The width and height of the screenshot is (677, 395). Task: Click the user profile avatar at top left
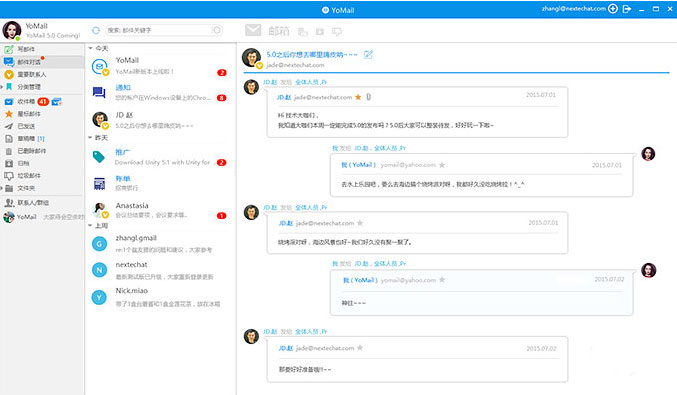12,30
